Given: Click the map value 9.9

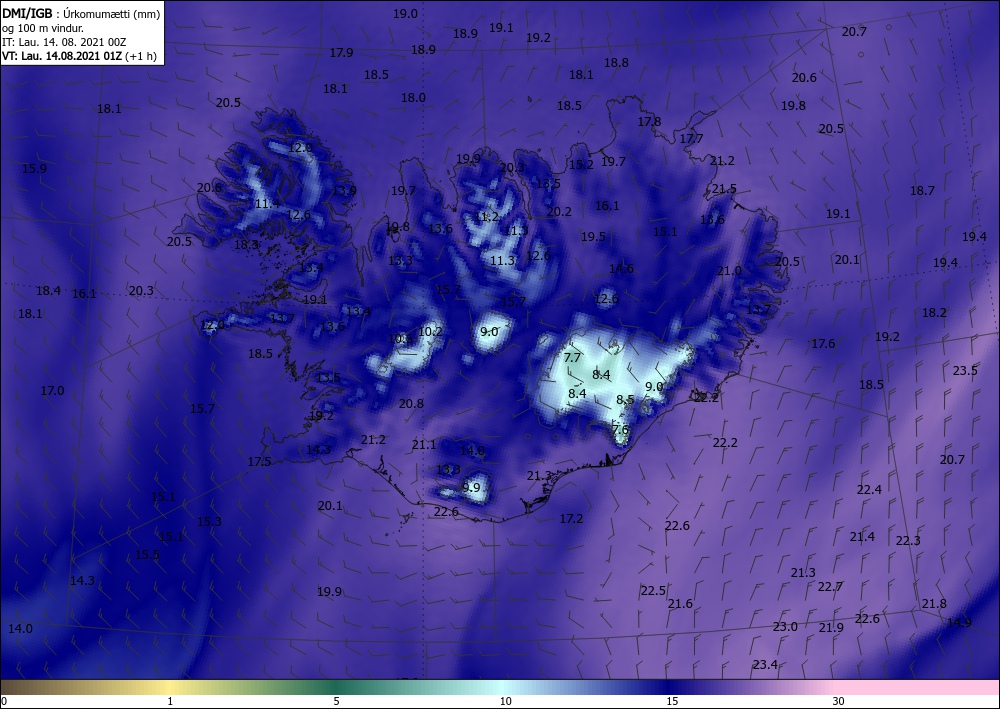Looking at the screenshot, I should (471, 488).
